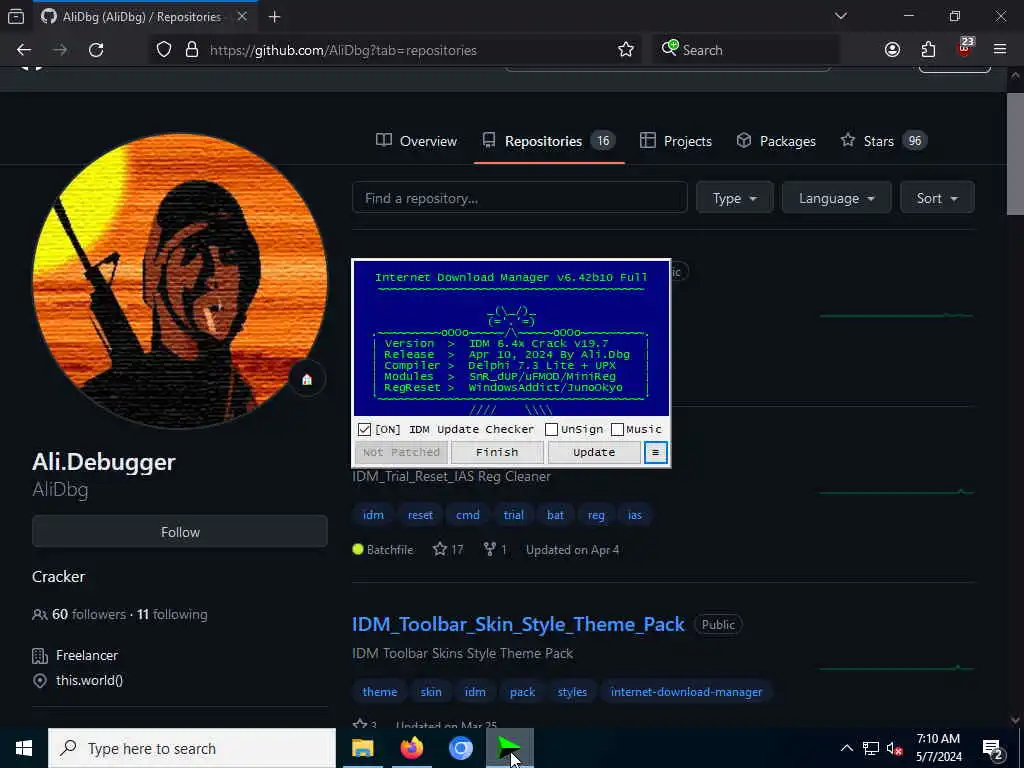Click the Follow button
This screenshot has height=768, width=1024.
(x=180, y=532)
